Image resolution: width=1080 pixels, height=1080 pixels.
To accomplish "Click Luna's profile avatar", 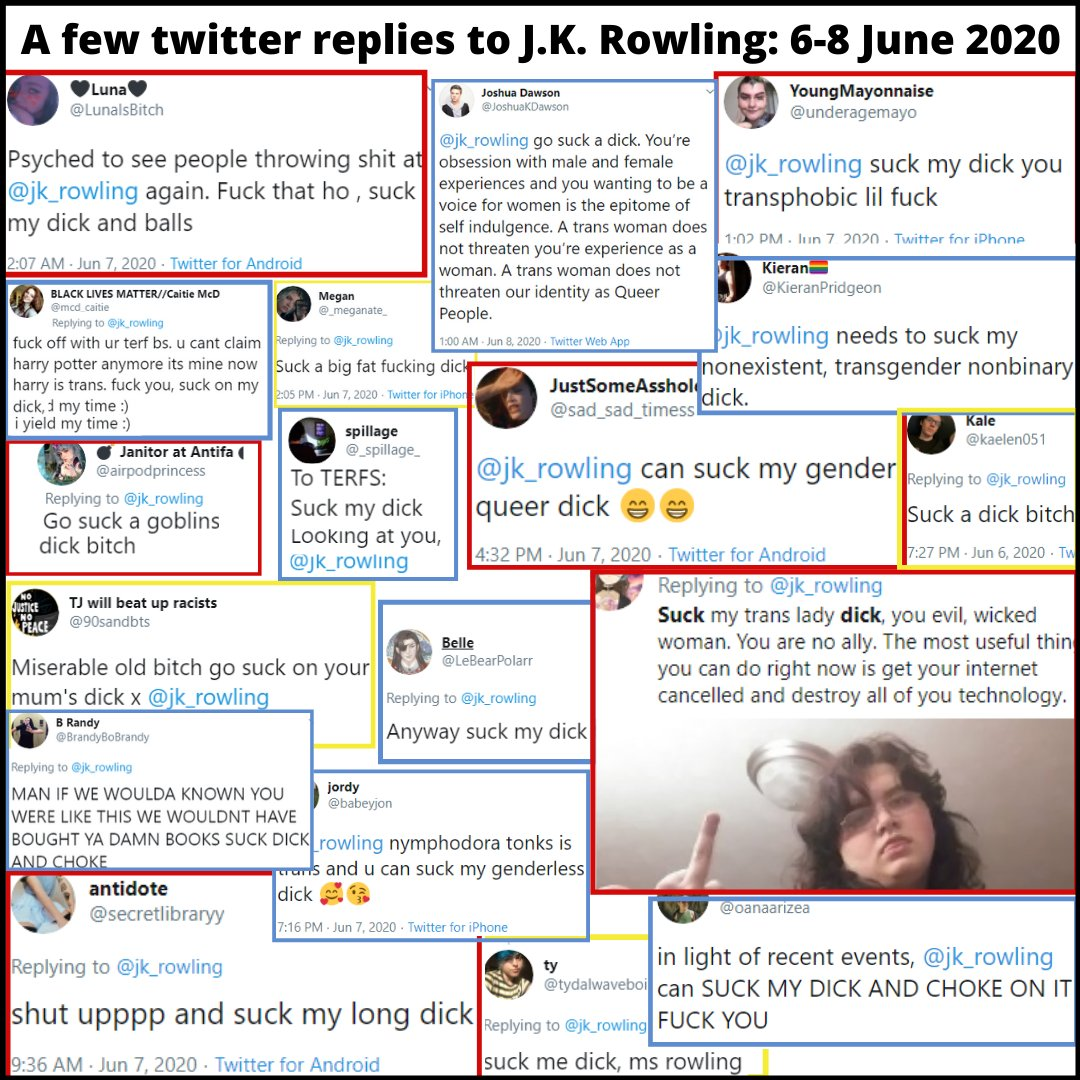I will [32, 100].
